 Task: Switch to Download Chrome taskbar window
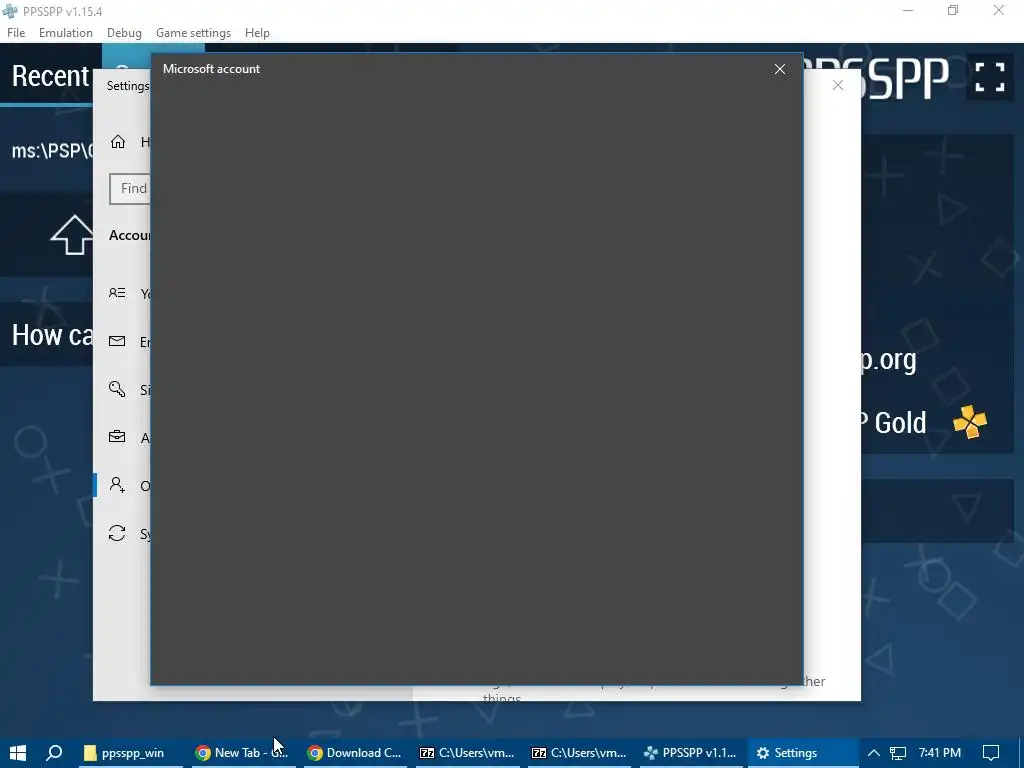(355, 753)
